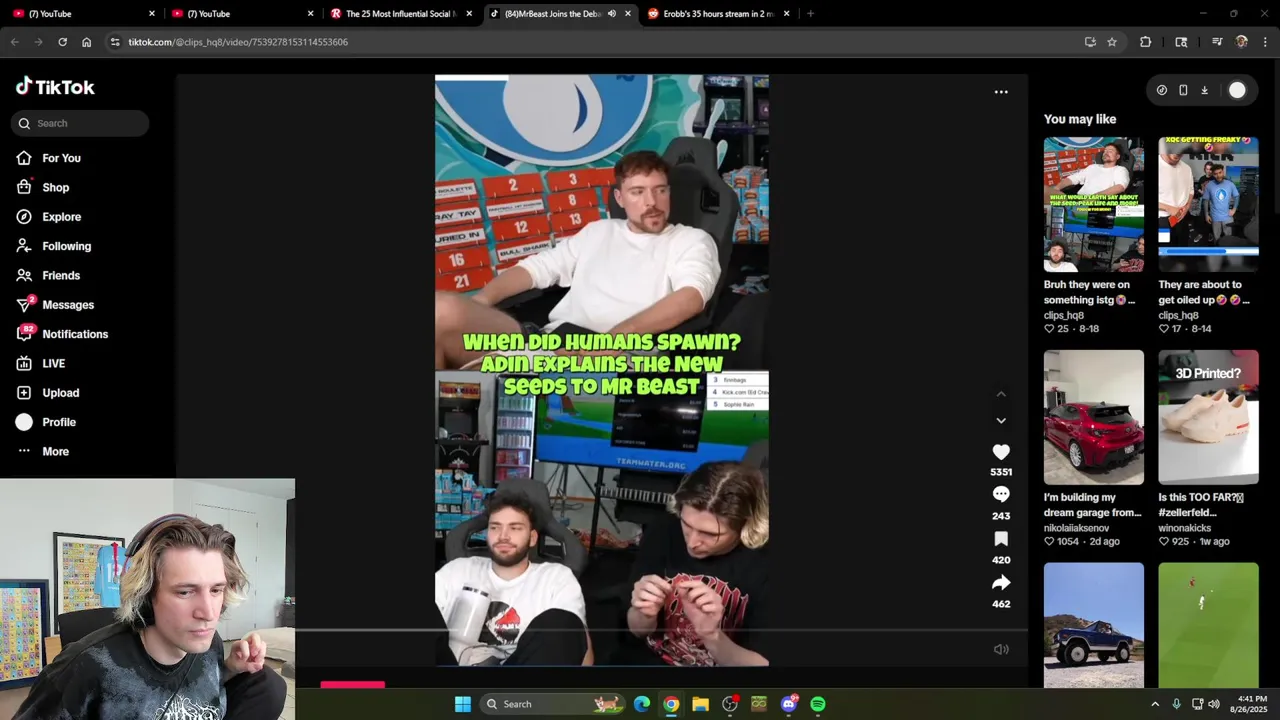Open the winonakicks creator link
1280x720 pixels.
point(1185,528)
